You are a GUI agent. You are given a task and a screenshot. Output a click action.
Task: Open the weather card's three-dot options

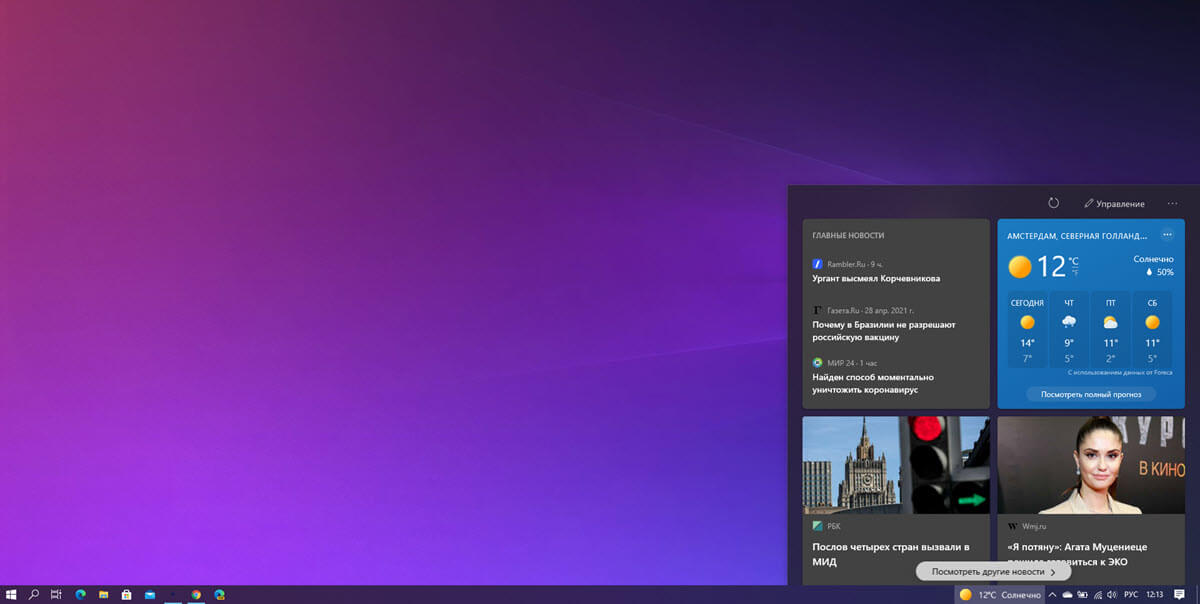1167,235
